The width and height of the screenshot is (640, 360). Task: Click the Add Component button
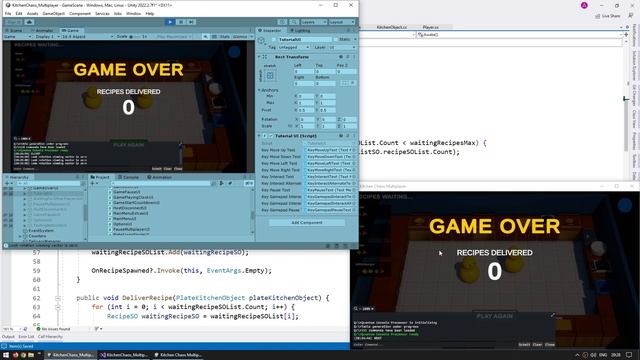click(x=307, y=223)
